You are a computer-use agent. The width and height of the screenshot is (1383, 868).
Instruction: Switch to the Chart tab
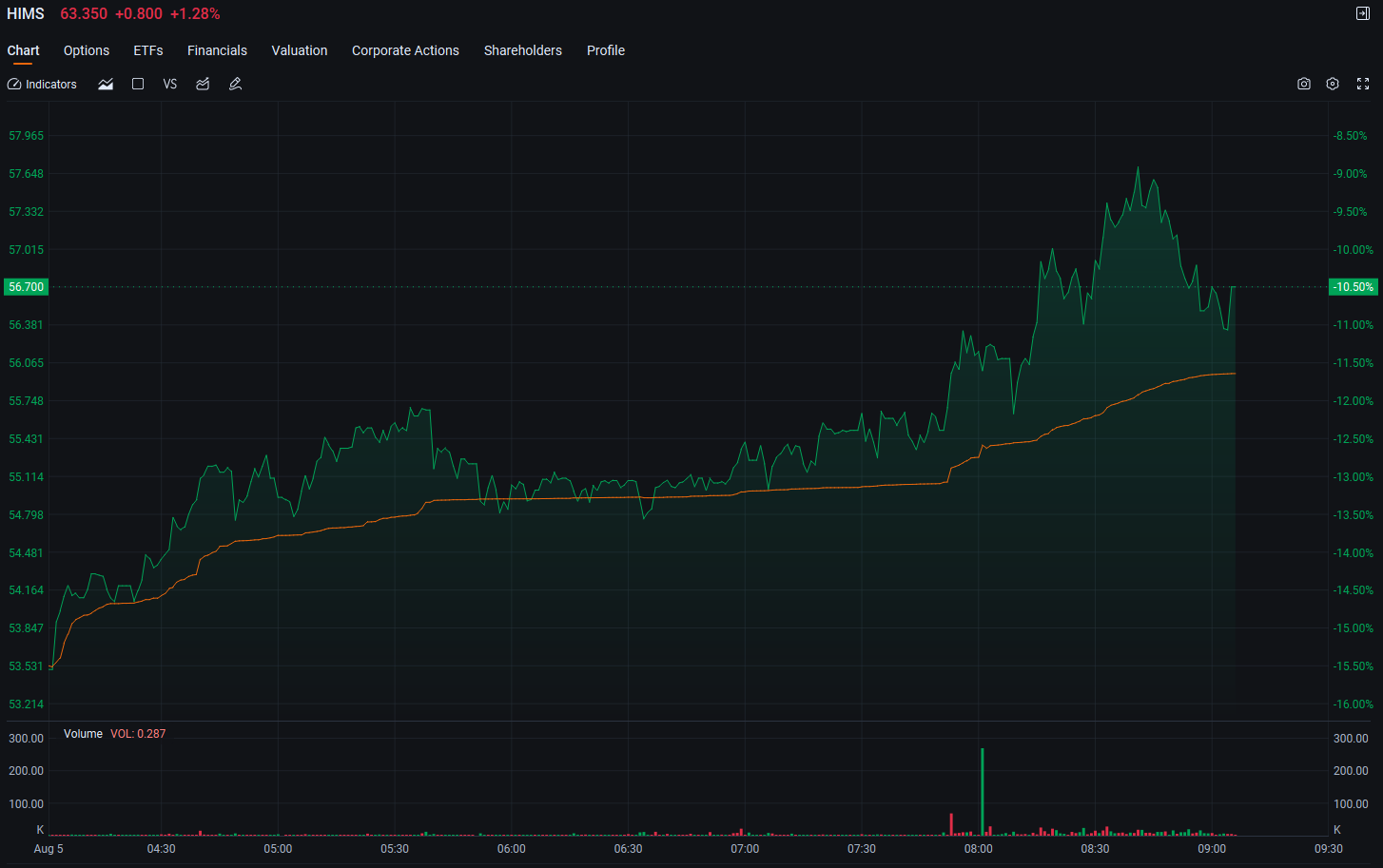[x=24, y=50]
